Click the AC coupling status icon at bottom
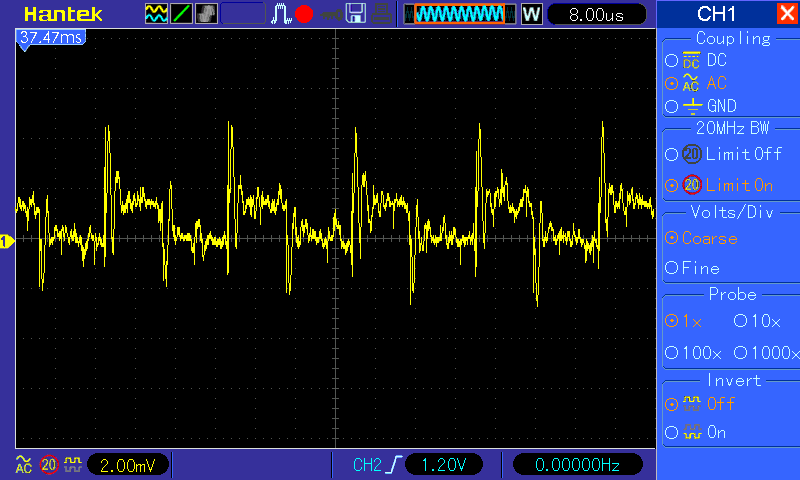Viewport: 800px width, 480px height. pyautogui.click(x=23, y=464)
